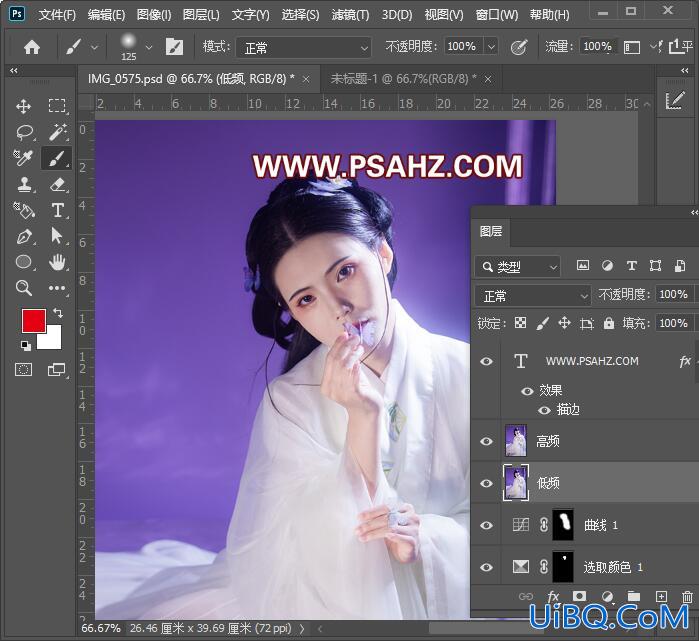Select the Clone Stamp tool
Image resolution: width=699 pixels, height=641 pixels.
24,184
